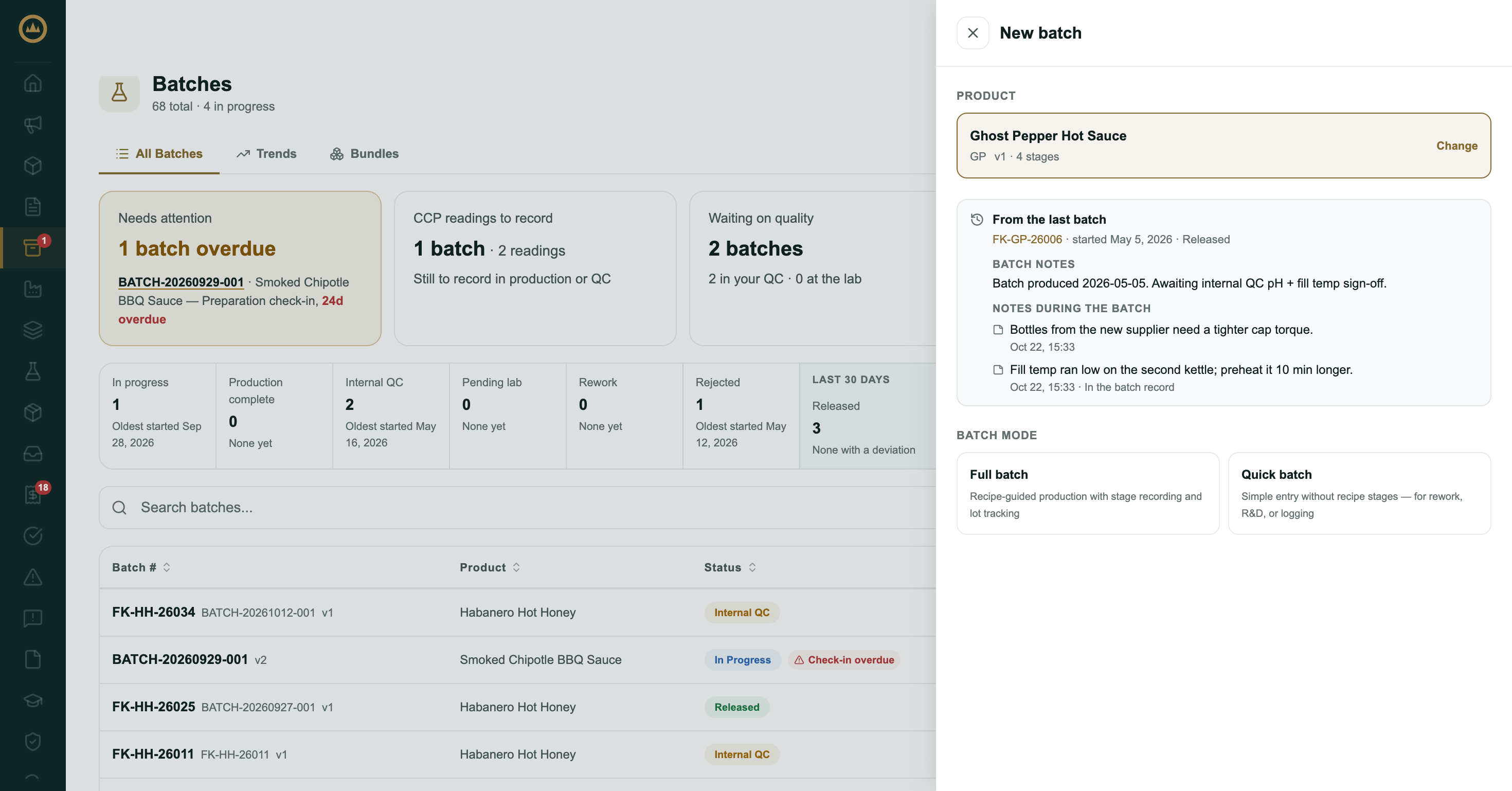This screenshot has height=791, width=1512.
Task: Open the shield checkmark sidebar icon
Action: point(33,742)
